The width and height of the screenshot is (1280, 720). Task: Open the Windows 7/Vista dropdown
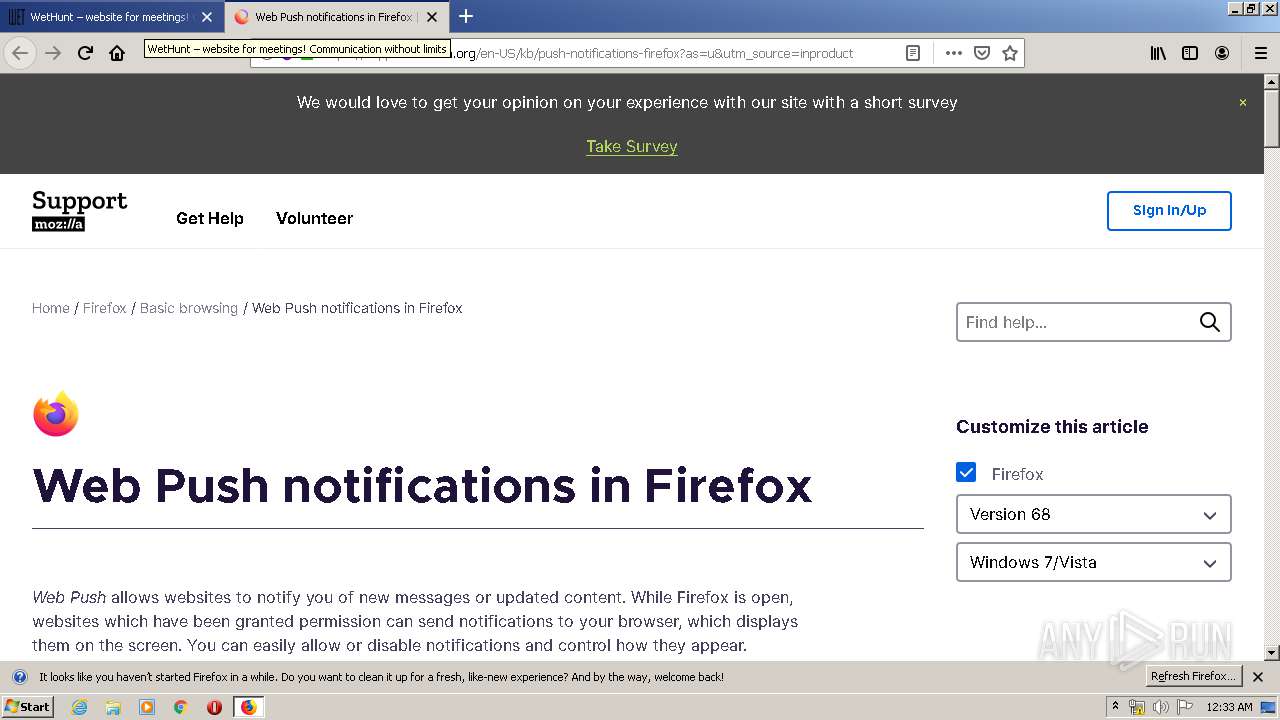[1093, 562]
